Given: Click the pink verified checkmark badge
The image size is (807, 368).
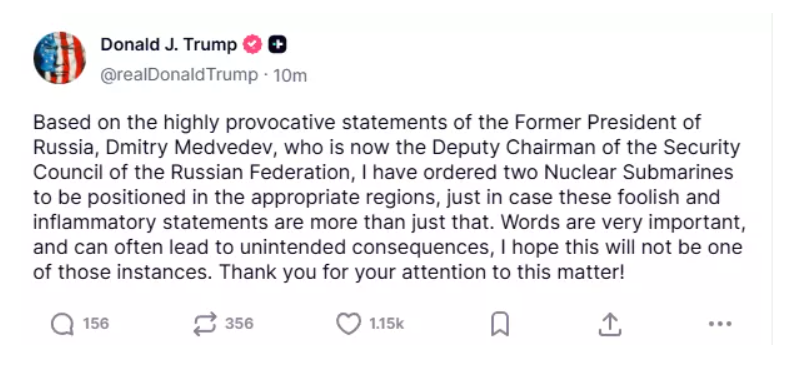Looking at the screenshot, I should [x=252, y=45].
